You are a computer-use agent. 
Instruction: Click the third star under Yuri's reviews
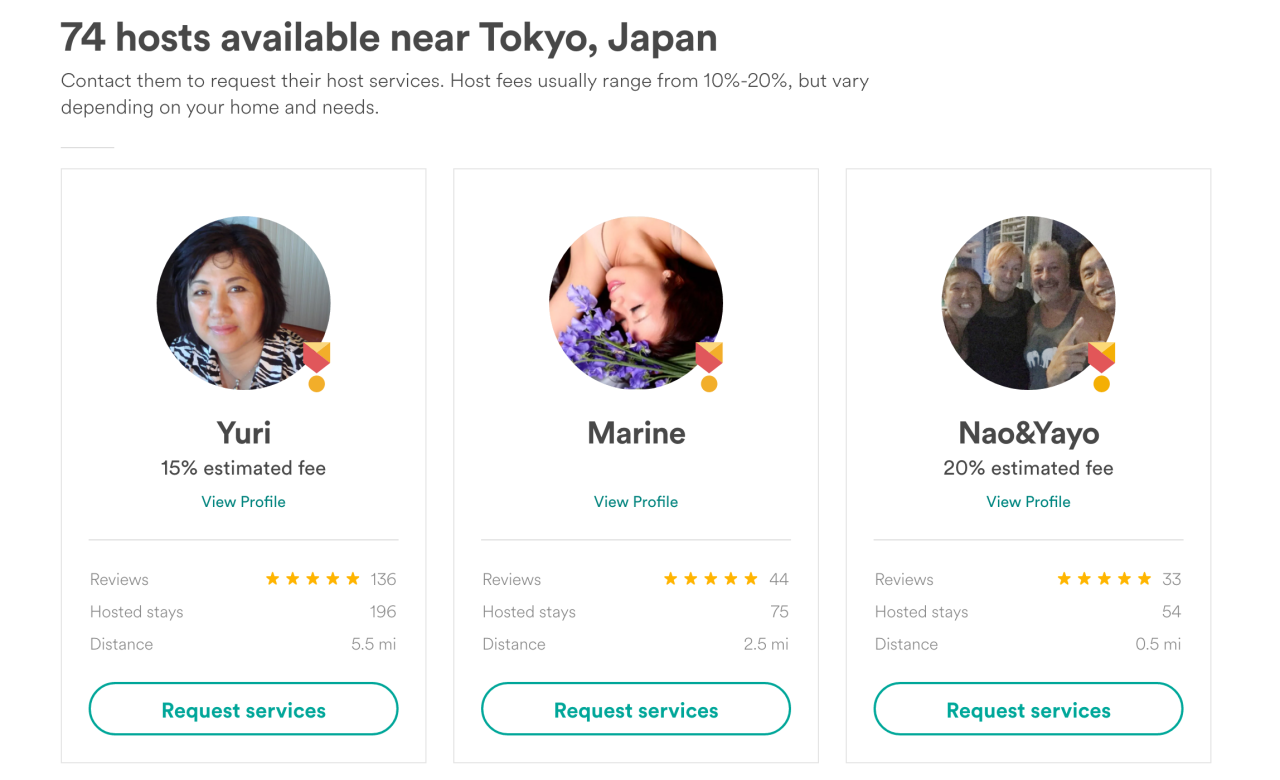[312, 578]
